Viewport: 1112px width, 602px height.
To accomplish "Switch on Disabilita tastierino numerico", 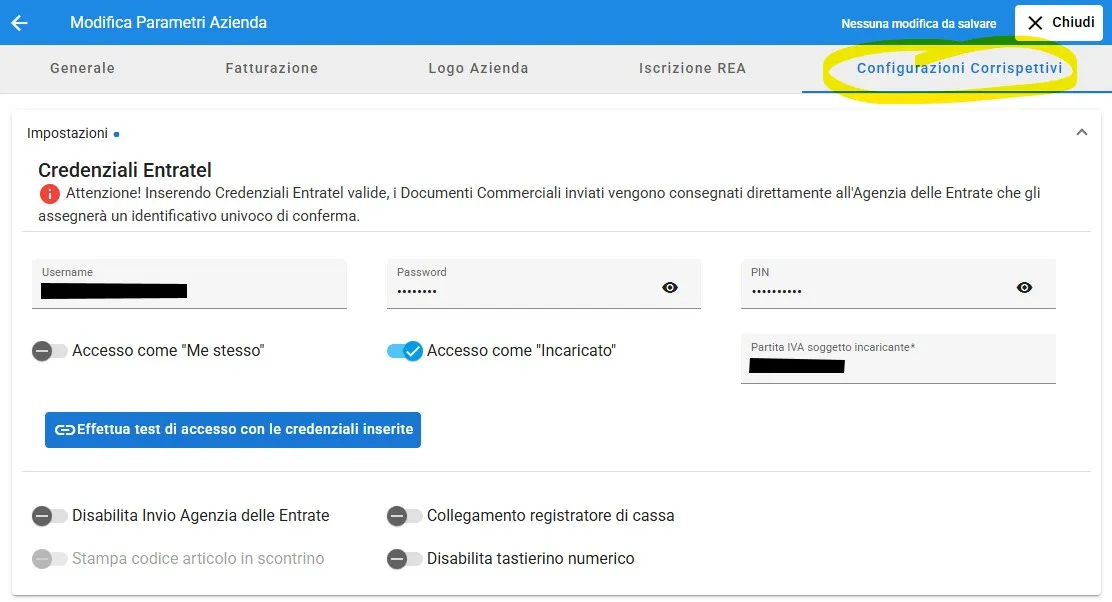I will (x=404, y=559).
